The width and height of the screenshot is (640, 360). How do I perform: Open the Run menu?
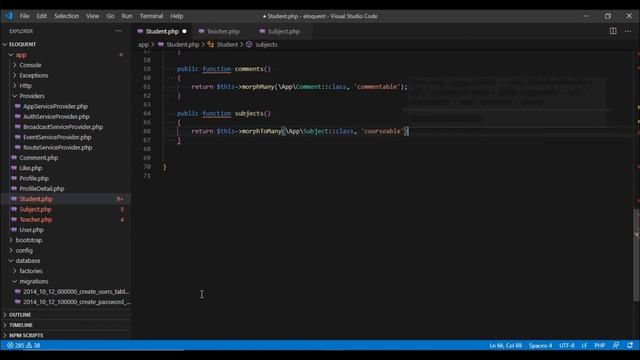tap(127, 16)
